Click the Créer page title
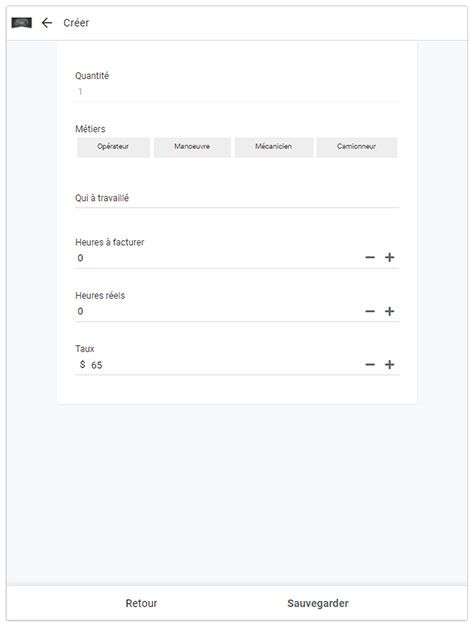Screen dimensions: 471x626 (76, 23)
